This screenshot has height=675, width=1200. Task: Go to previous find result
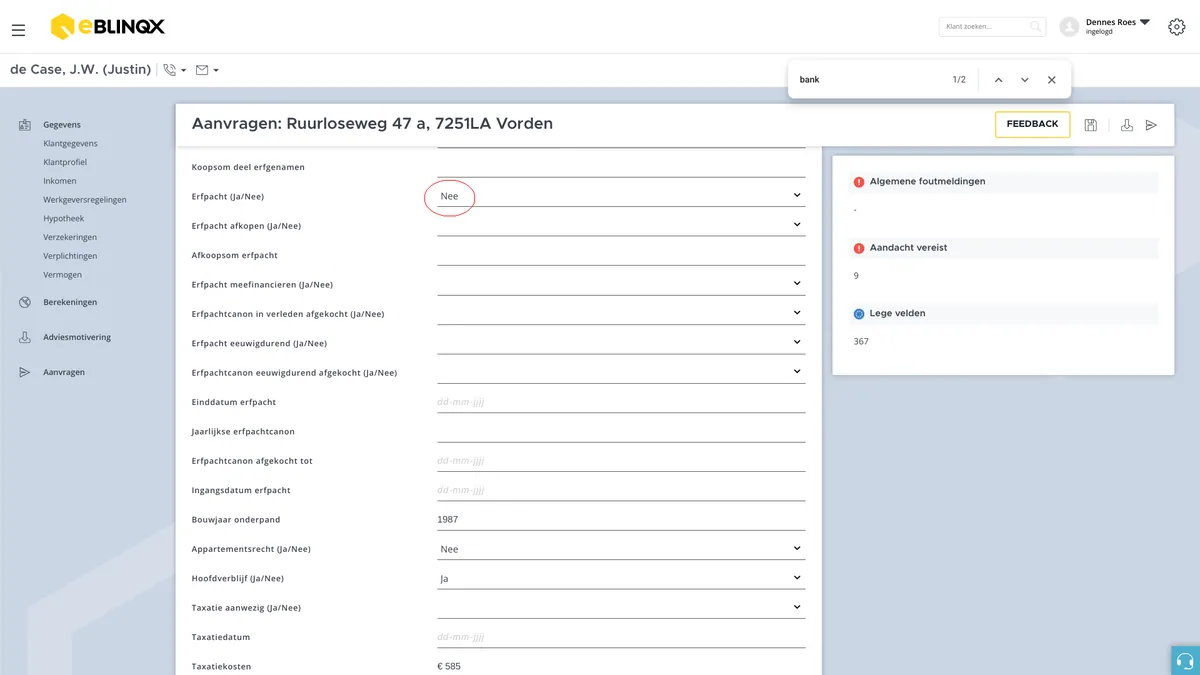tap(998, 80)
